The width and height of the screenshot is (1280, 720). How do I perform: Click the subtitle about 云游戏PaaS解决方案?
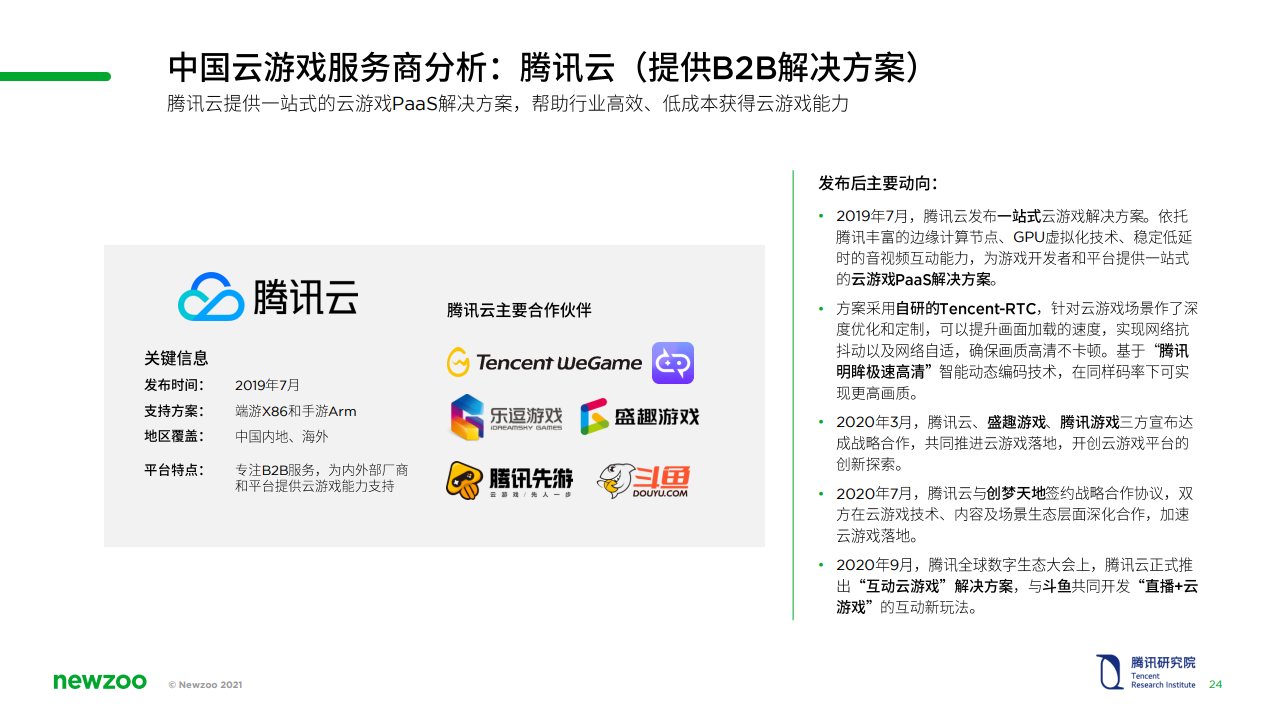508,104
